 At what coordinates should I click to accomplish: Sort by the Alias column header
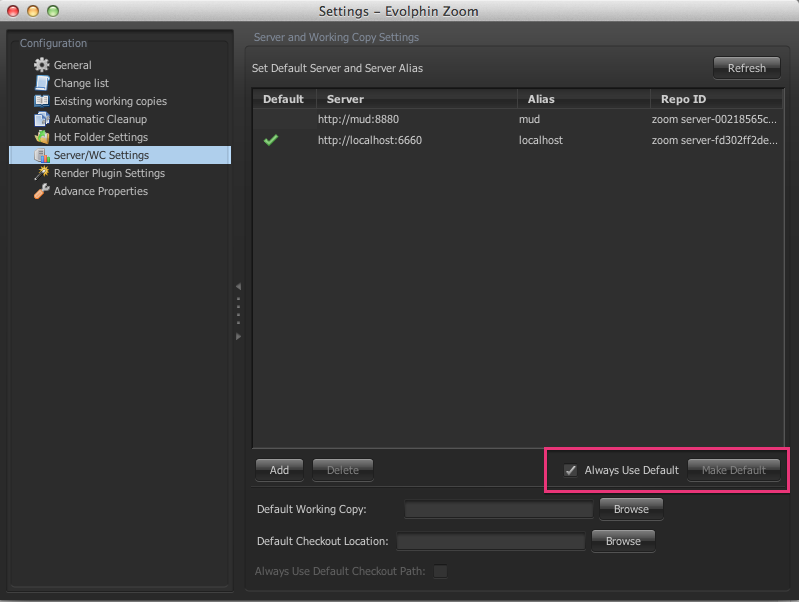584,99
